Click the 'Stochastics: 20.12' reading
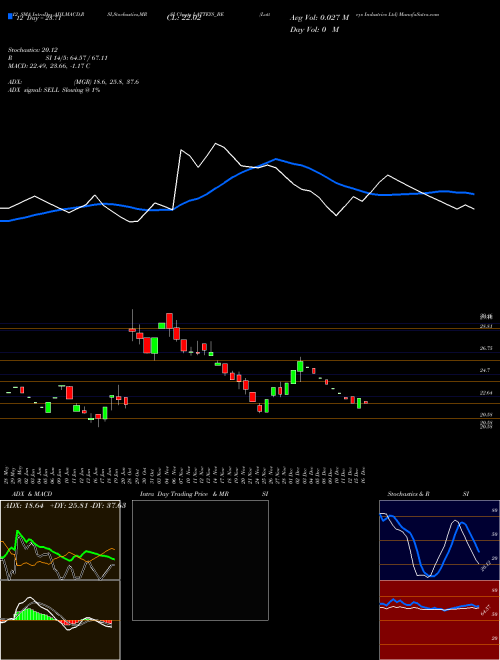Image resolution: width=500 pixels, height=660 pixels. click(33, 50)
